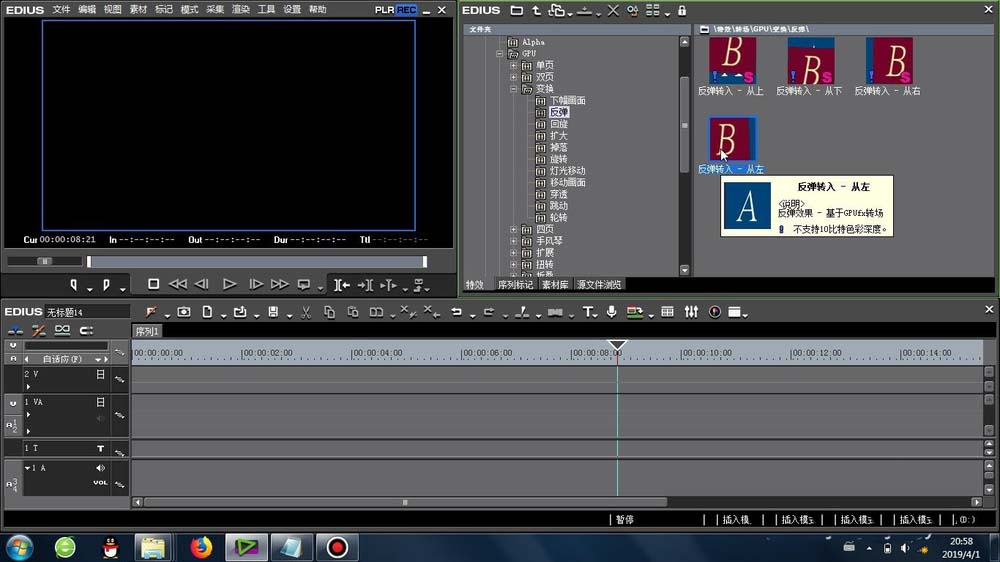This screenshot has height=562, width=1000.
Task: Collapse the 变换 folder in effects tree
Action: (x=514, y=89)
